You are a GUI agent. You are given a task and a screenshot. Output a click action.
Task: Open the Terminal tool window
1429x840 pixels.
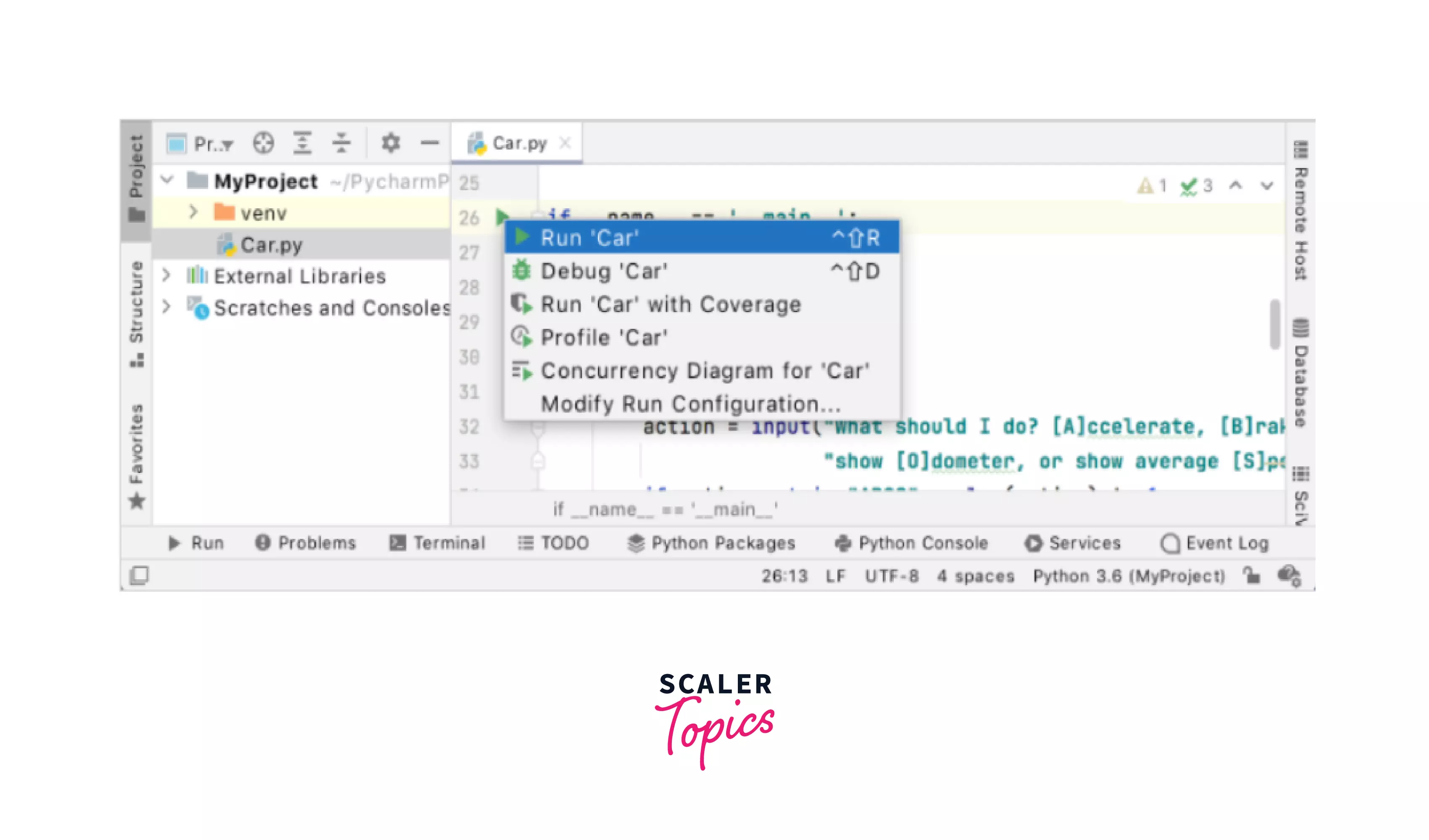437,543
